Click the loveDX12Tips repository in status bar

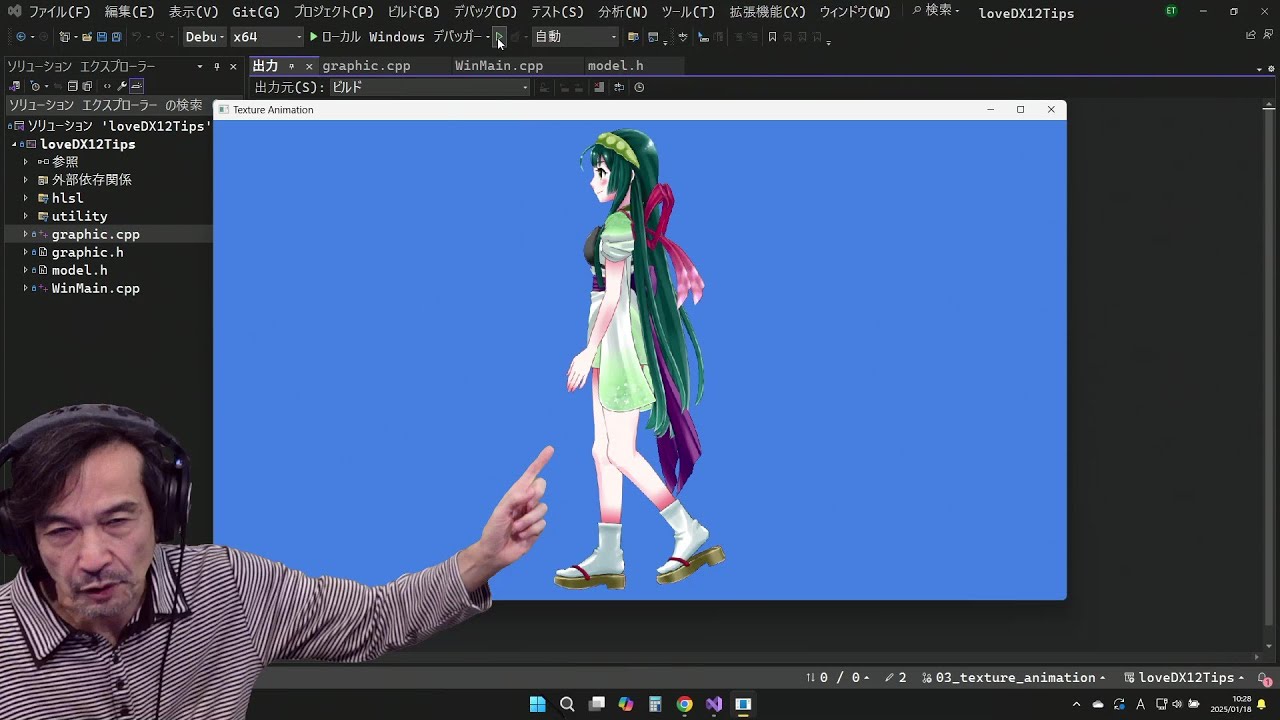1185,678
